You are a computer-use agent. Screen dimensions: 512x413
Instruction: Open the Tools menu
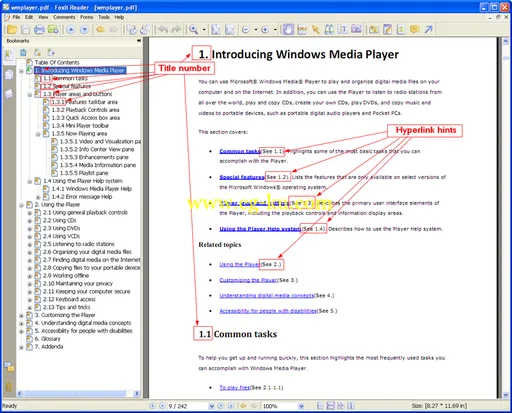(104, 17)
